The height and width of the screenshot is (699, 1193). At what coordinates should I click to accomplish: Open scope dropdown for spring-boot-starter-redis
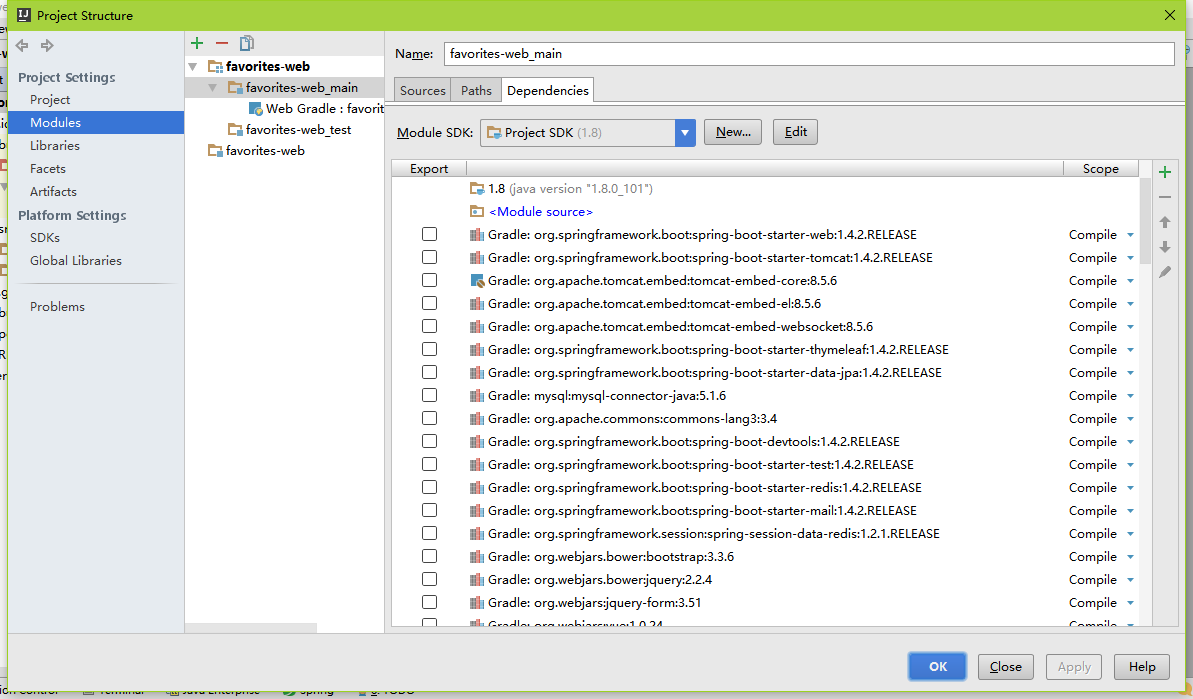[1131, 488]
